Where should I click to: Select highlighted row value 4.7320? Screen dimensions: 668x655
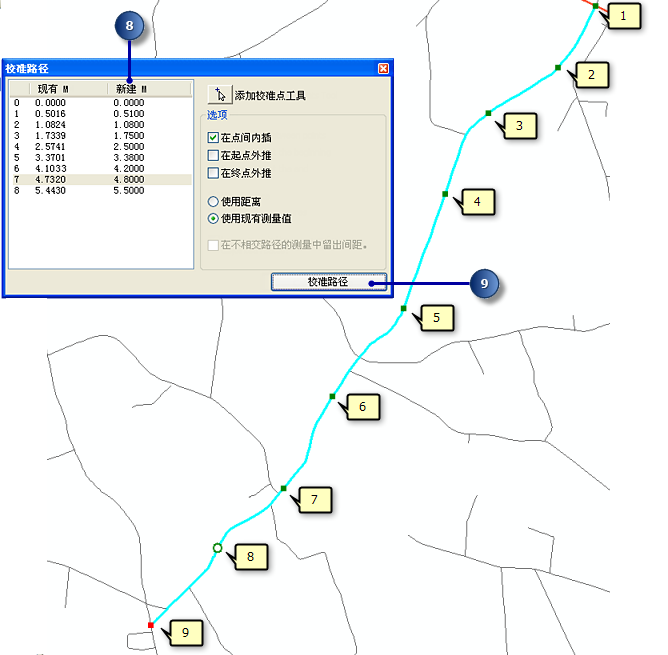click(50, 179)
